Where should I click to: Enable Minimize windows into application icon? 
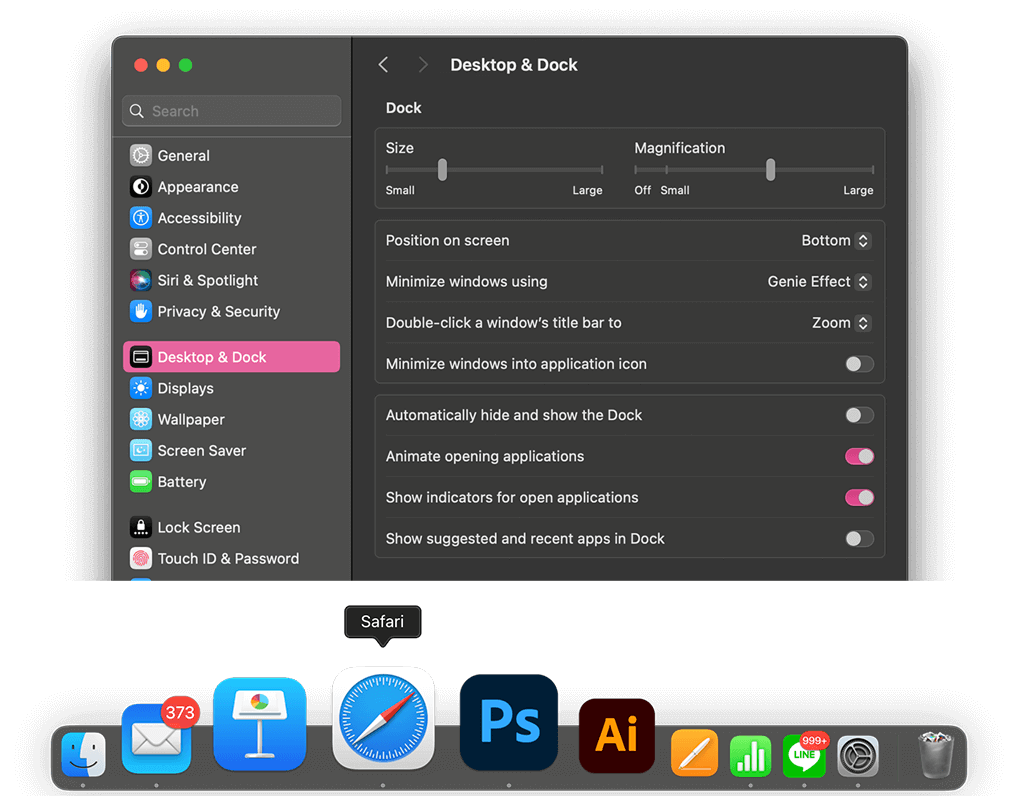point(859,364)
